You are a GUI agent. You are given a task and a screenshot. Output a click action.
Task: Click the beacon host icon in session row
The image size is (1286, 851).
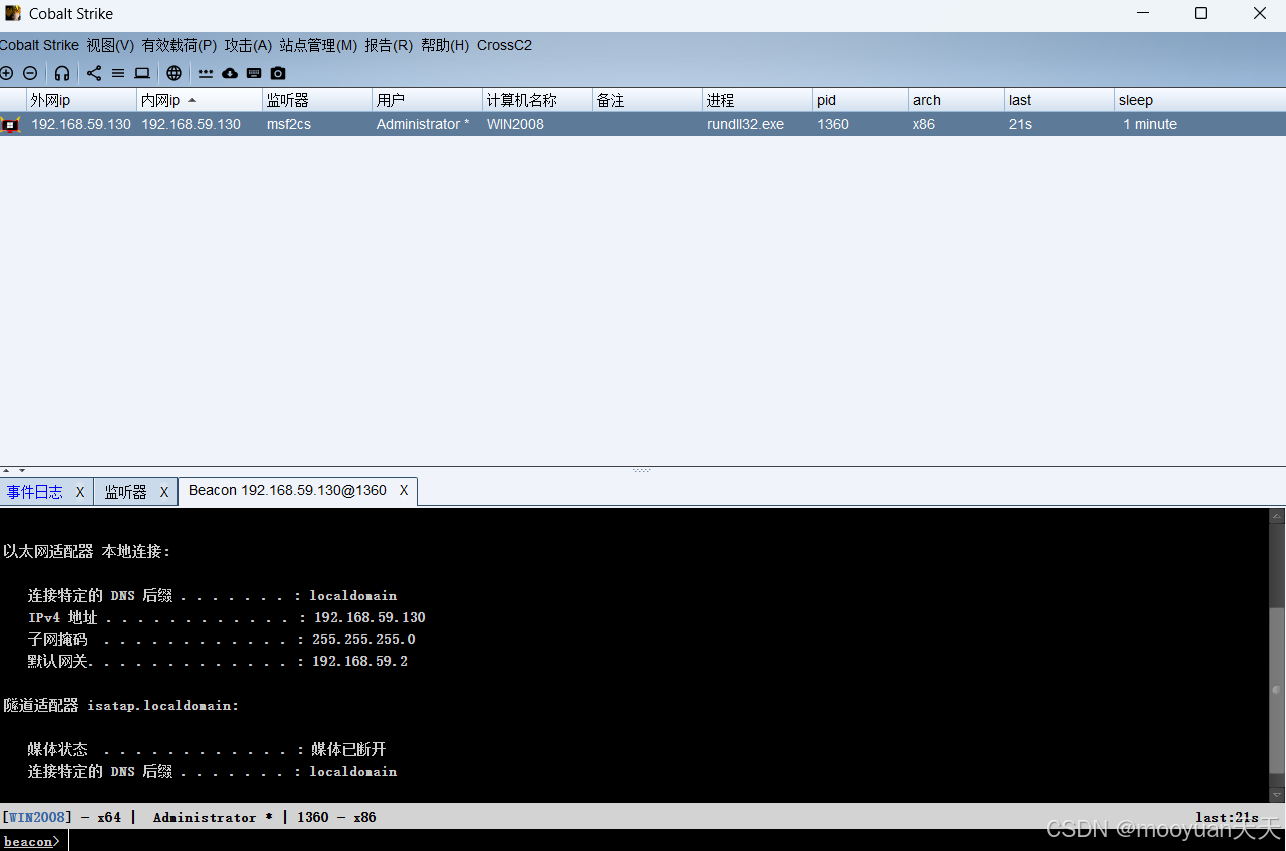[x=11, y=125]
